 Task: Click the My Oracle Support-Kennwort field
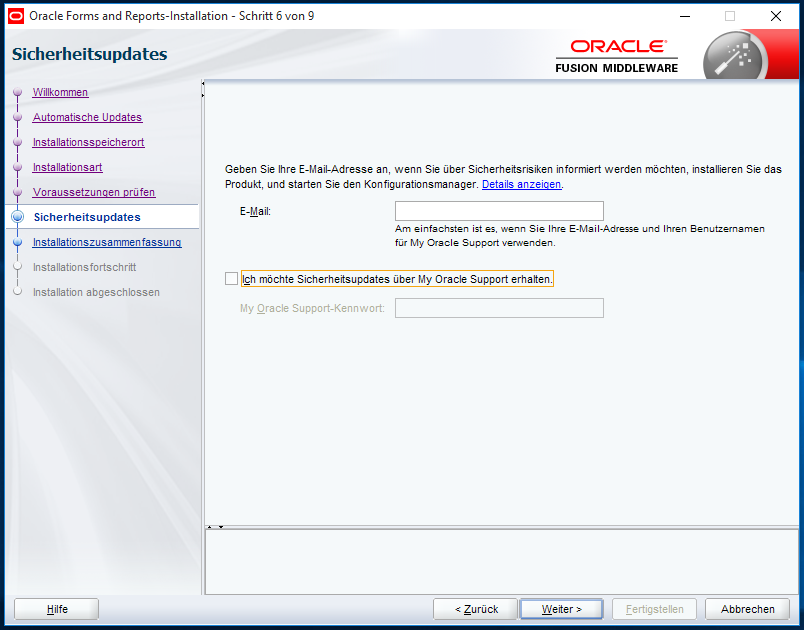pyautogui.click(x=499, y=308)
